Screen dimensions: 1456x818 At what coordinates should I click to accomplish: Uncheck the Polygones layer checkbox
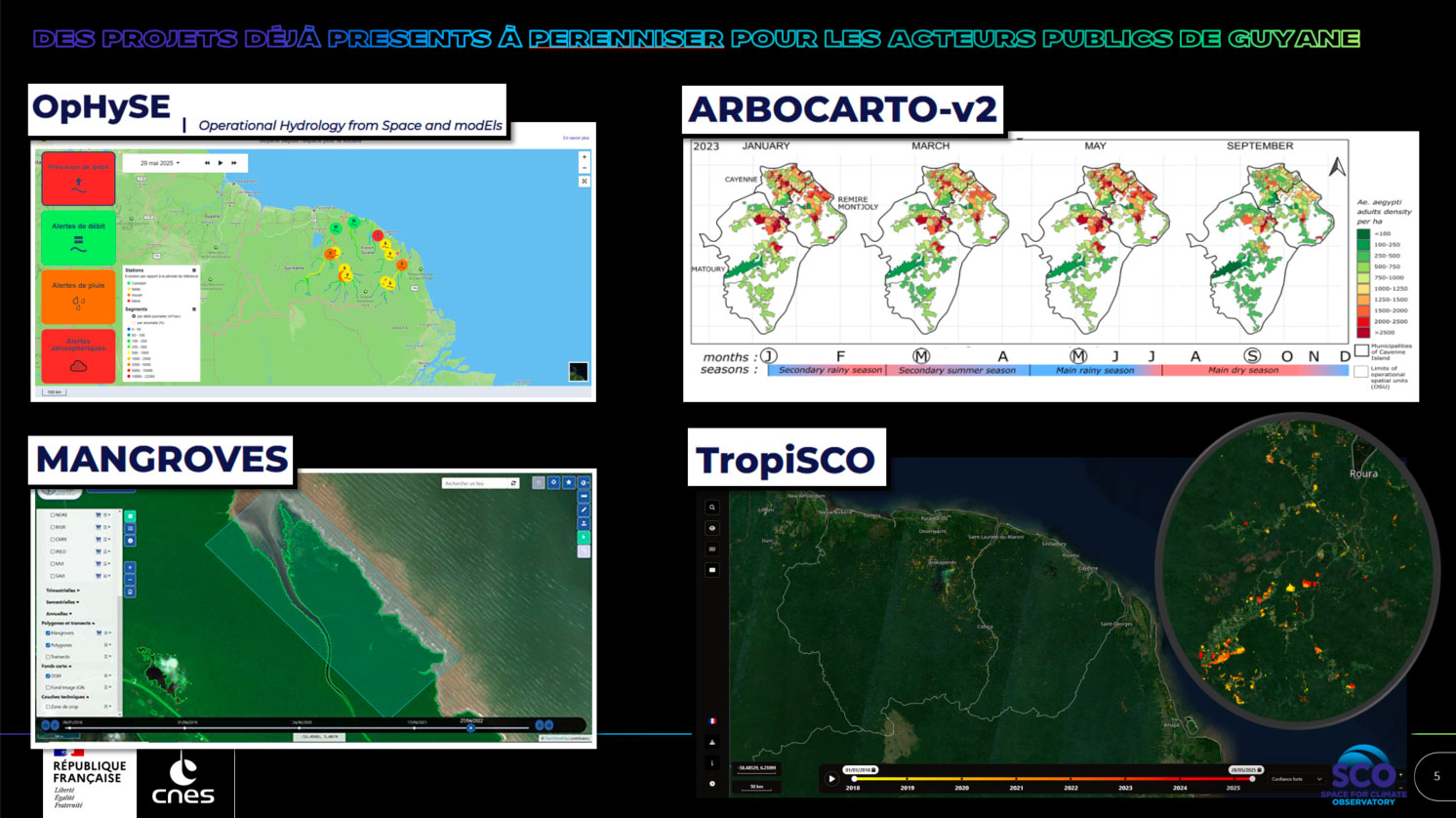[x=48, y=645]
